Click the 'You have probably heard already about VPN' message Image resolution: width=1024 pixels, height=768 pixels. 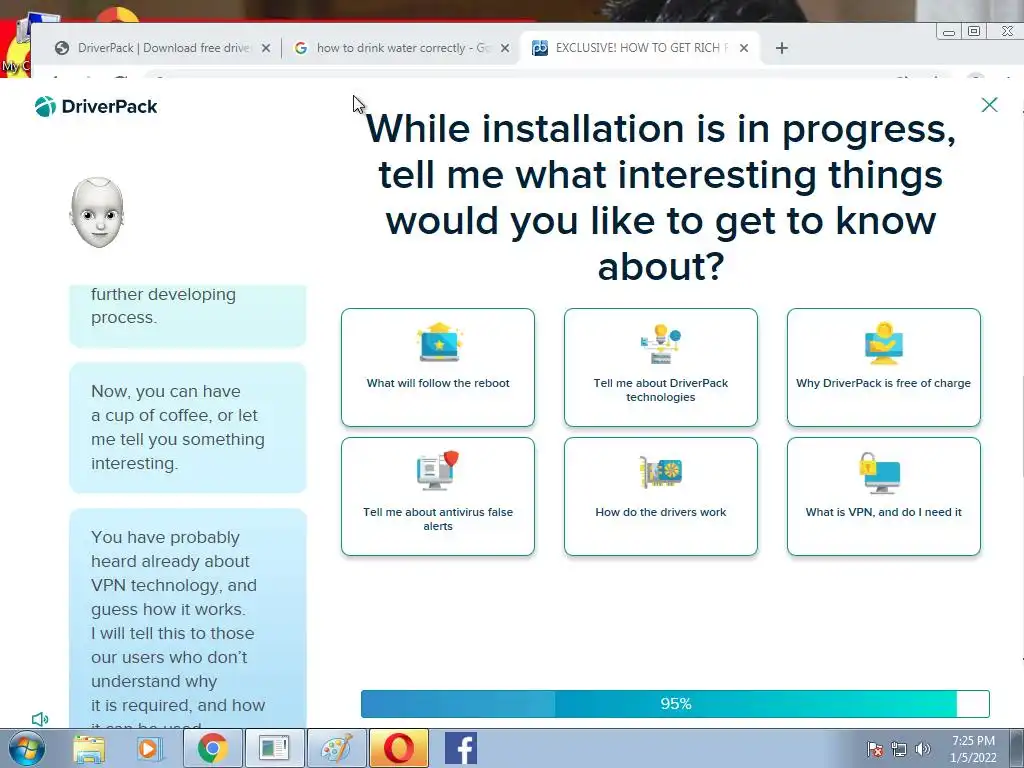187,618
